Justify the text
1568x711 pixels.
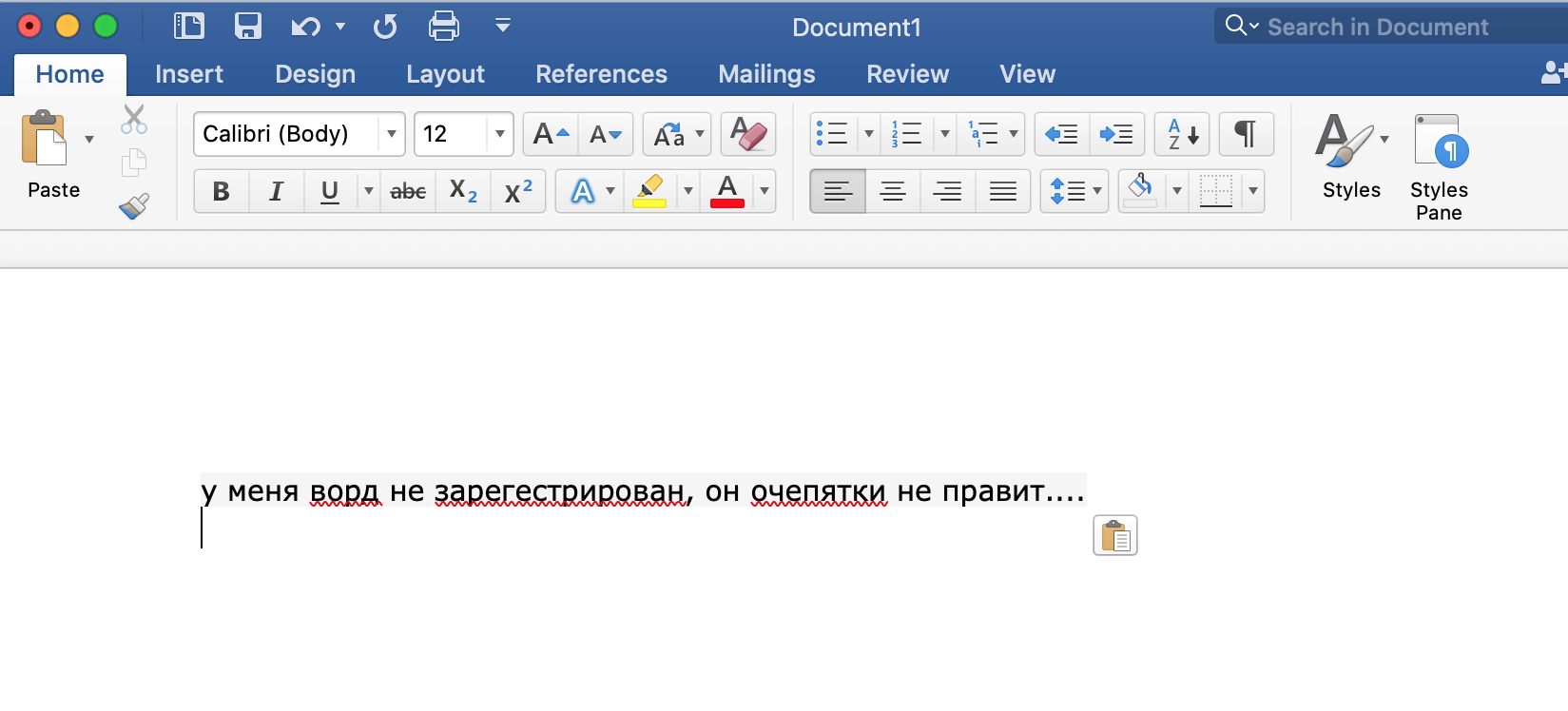pos(1003,191)
